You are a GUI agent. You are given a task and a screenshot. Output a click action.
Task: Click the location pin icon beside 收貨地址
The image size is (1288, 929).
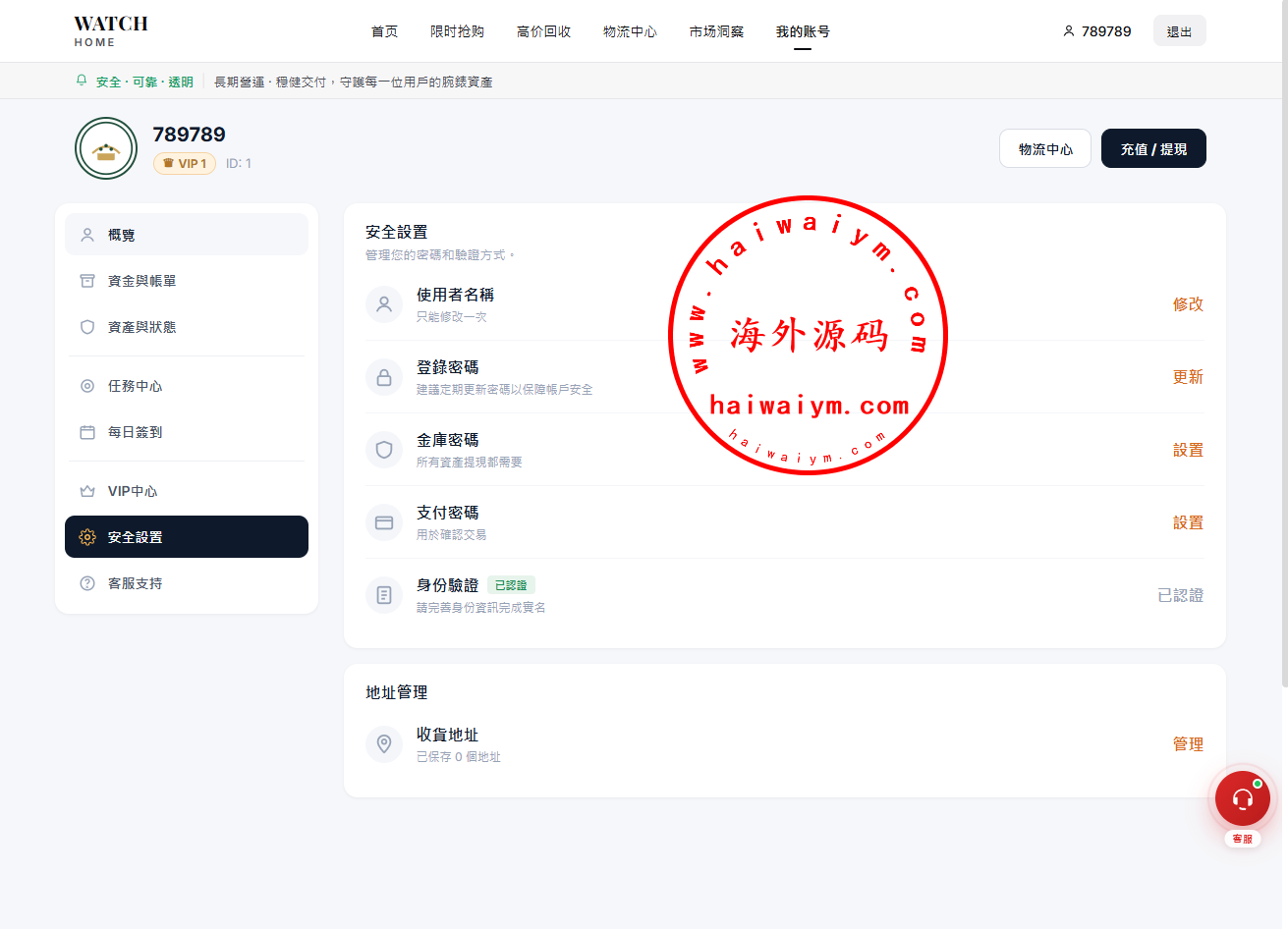(x=384, y=744)
